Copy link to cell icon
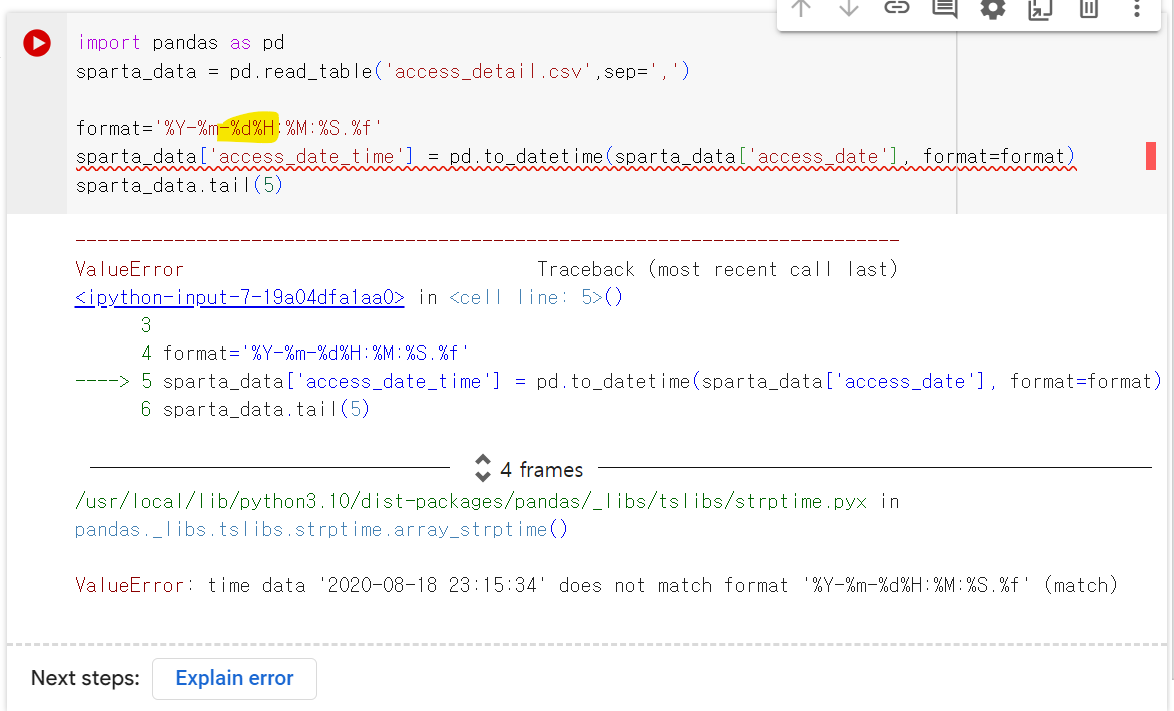The image size is (1174, 711). pos(896,8)
